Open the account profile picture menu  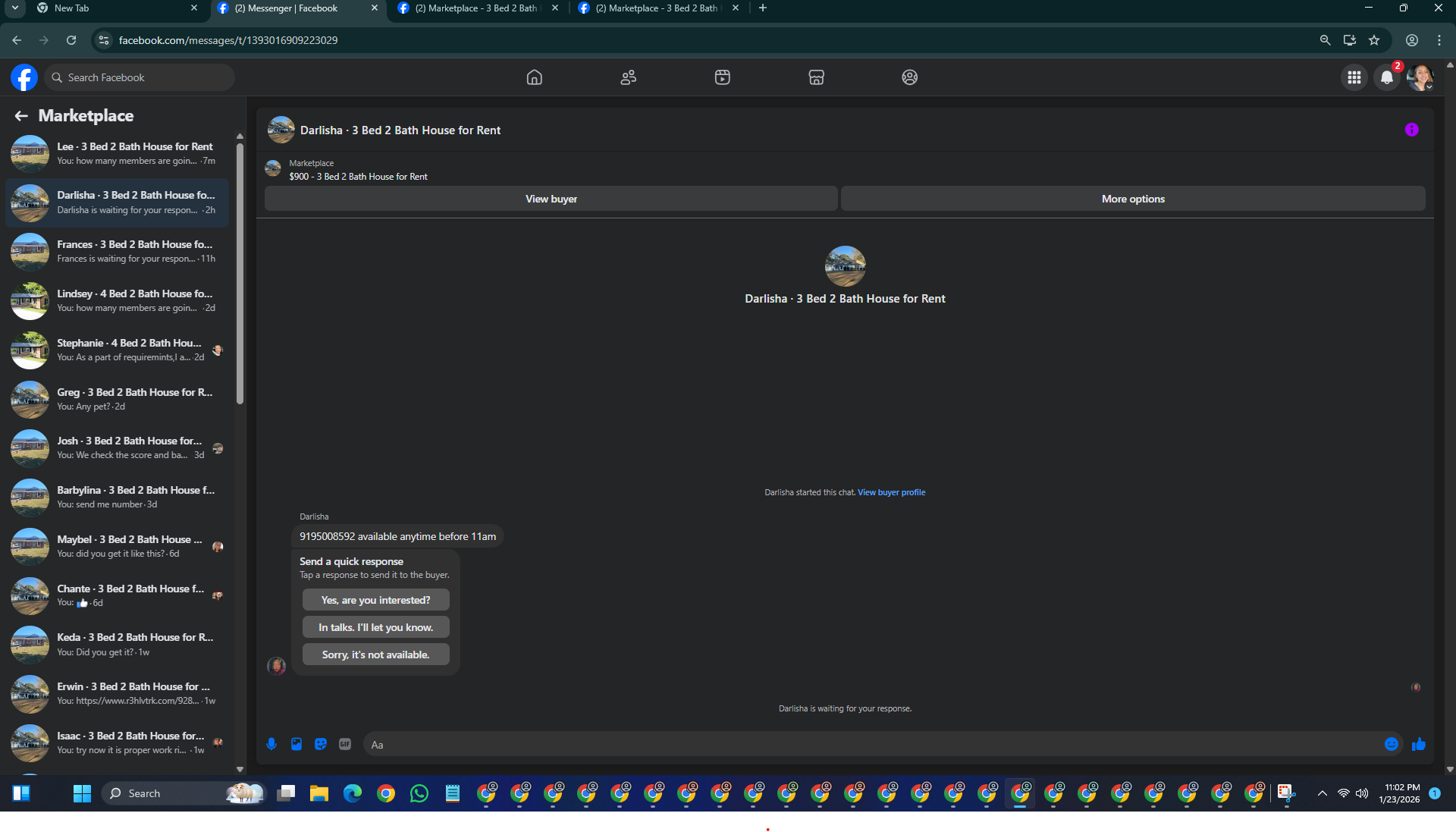coord(1420,77)
